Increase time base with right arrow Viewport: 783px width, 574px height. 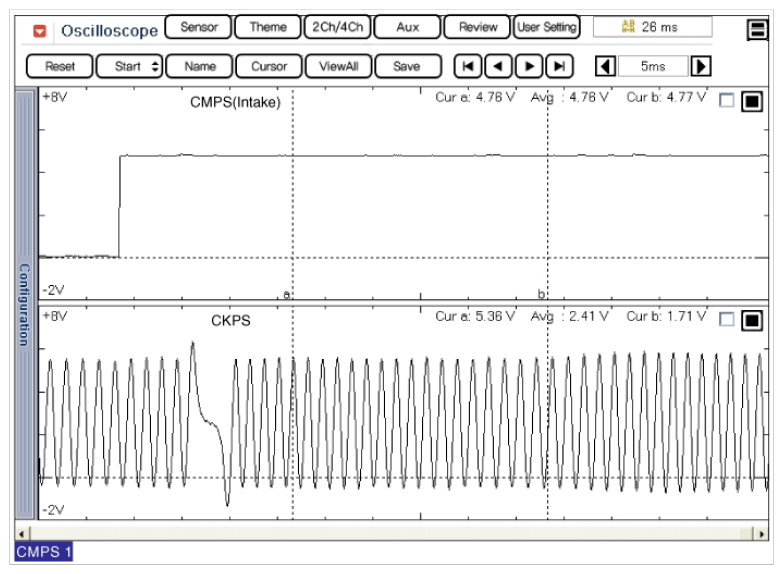click(701, 67)
